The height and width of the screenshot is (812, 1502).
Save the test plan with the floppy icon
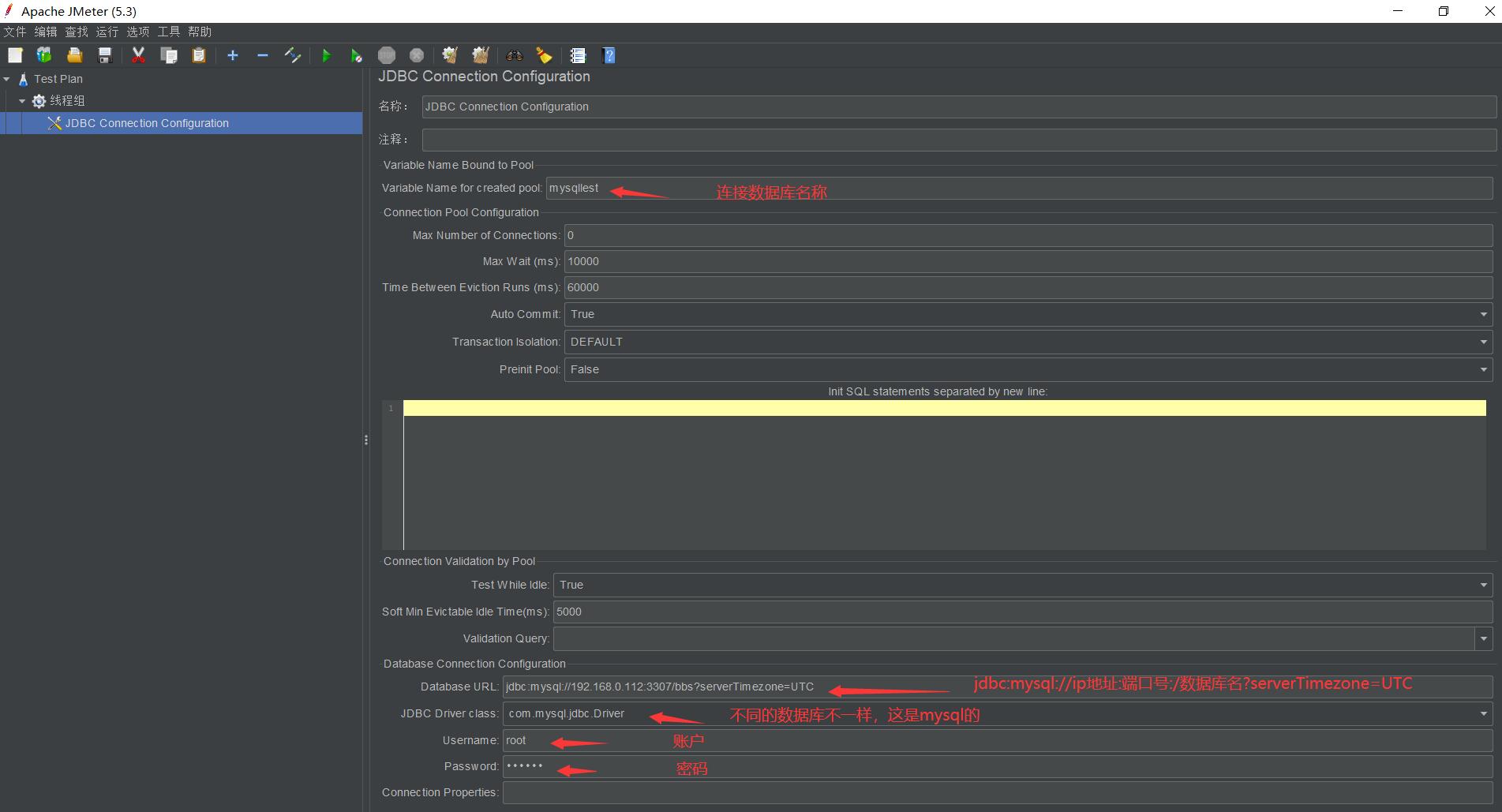[x=104, y=55]
